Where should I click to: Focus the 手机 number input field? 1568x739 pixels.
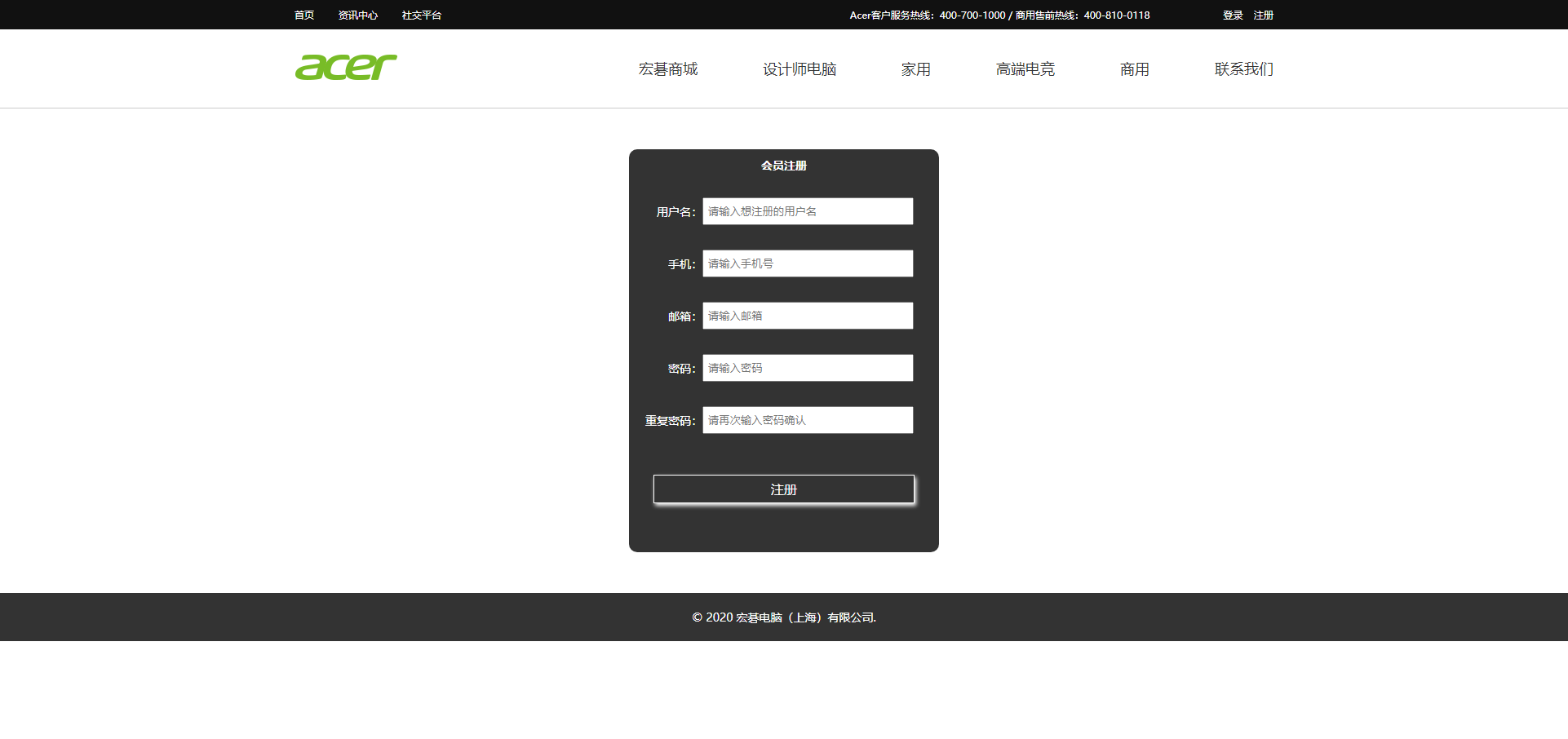[808, 263]
